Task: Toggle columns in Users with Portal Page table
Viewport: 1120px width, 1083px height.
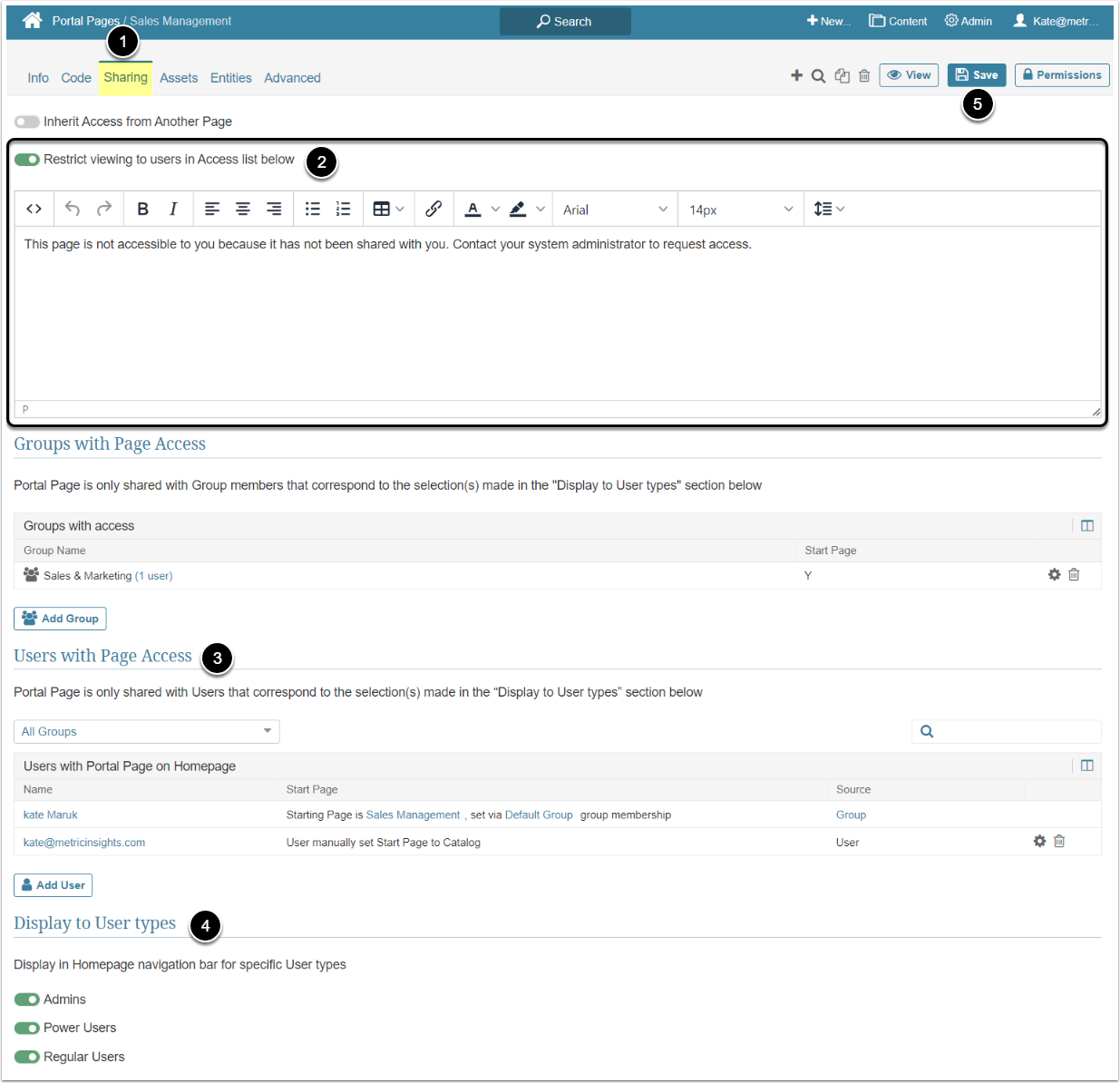Action: pos(1087,766)
